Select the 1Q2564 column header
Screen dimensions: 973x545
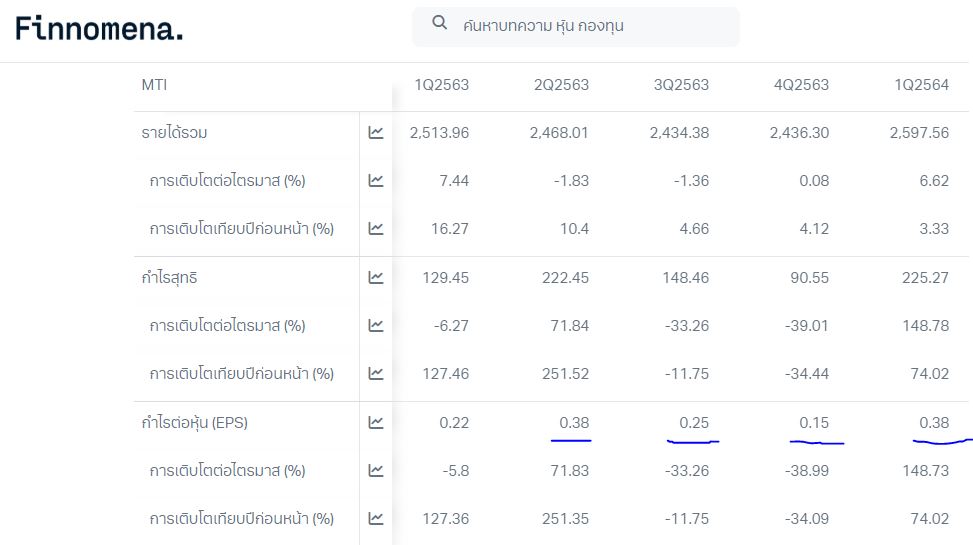pyautogui.click(x=922, y=85)
